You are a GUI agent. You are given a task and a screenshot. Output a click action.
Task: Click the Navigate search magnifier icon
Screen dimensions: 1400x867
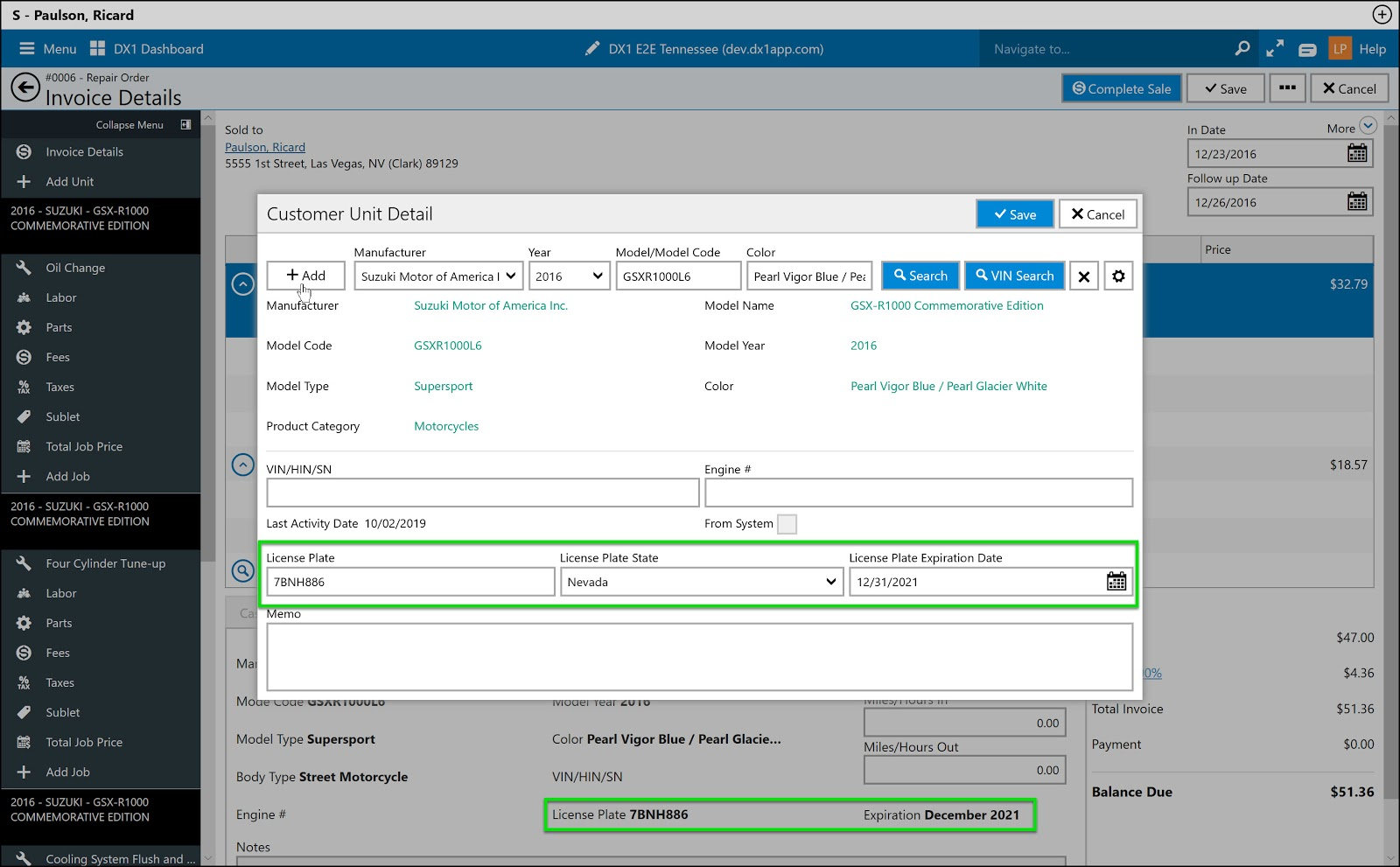tap(1242, 49)
